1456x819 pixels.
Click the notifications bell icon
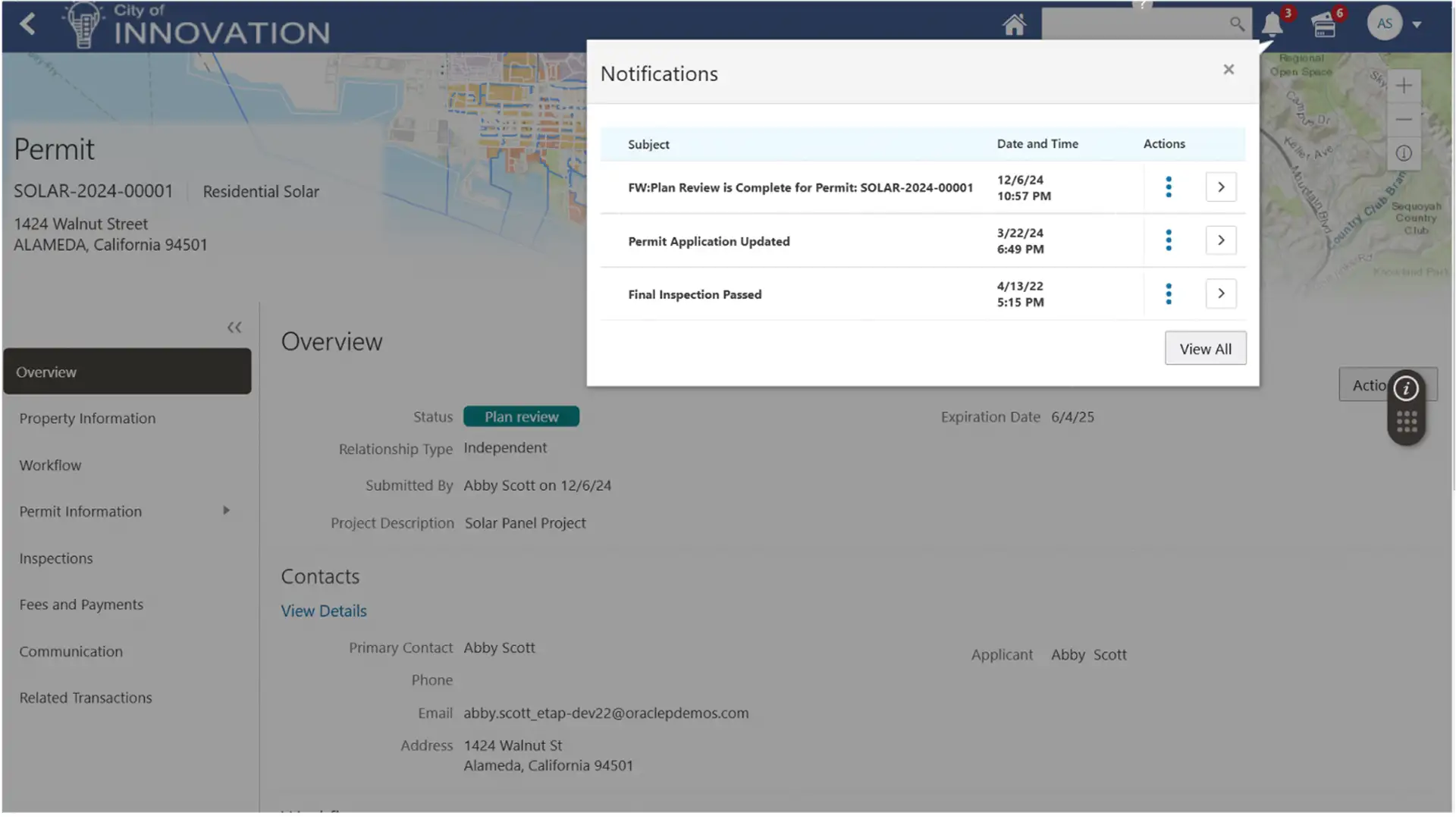[1272, 24]
